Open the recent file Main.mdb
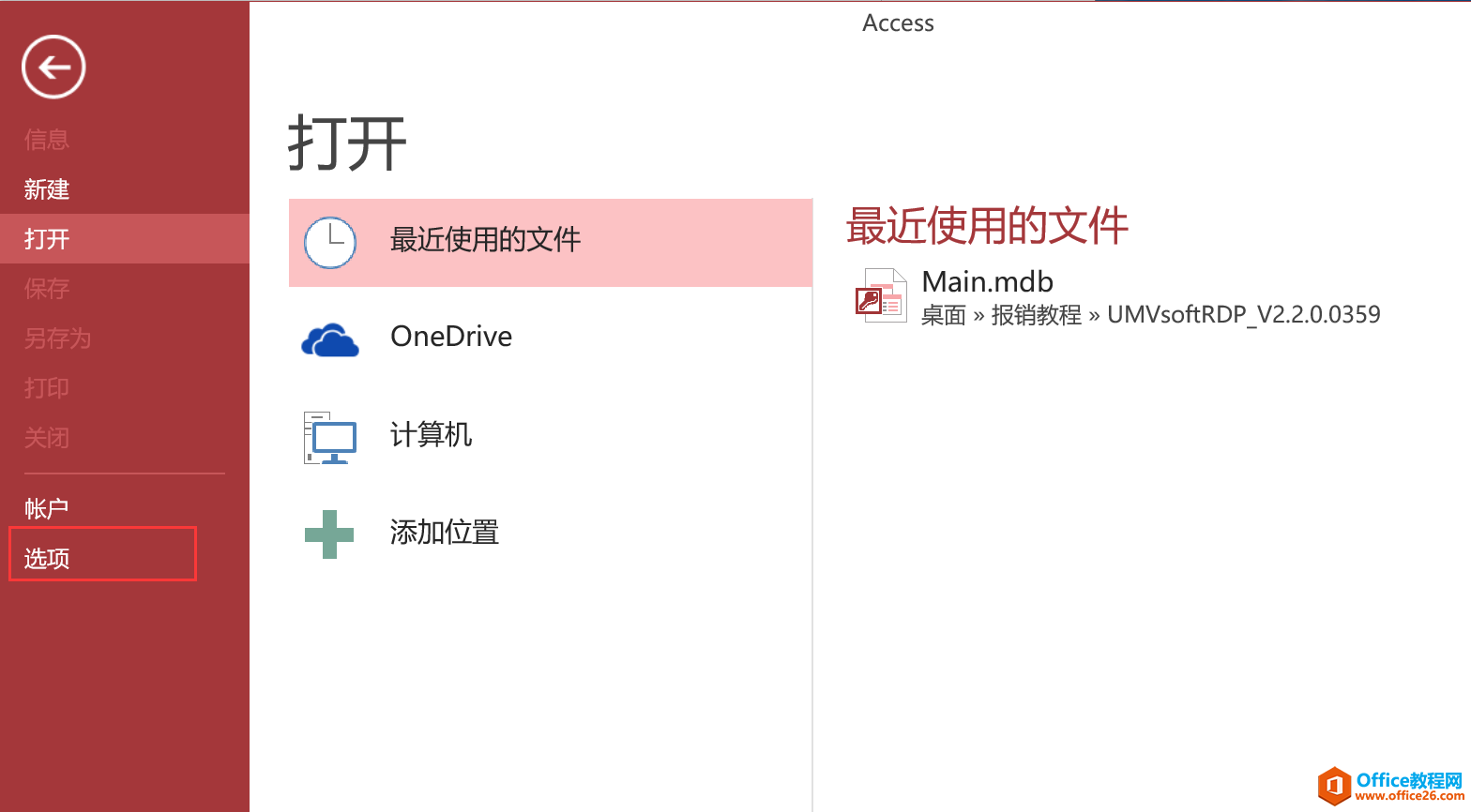The width and height of the screenshot is (1471, 812). [x=988, y=281]
